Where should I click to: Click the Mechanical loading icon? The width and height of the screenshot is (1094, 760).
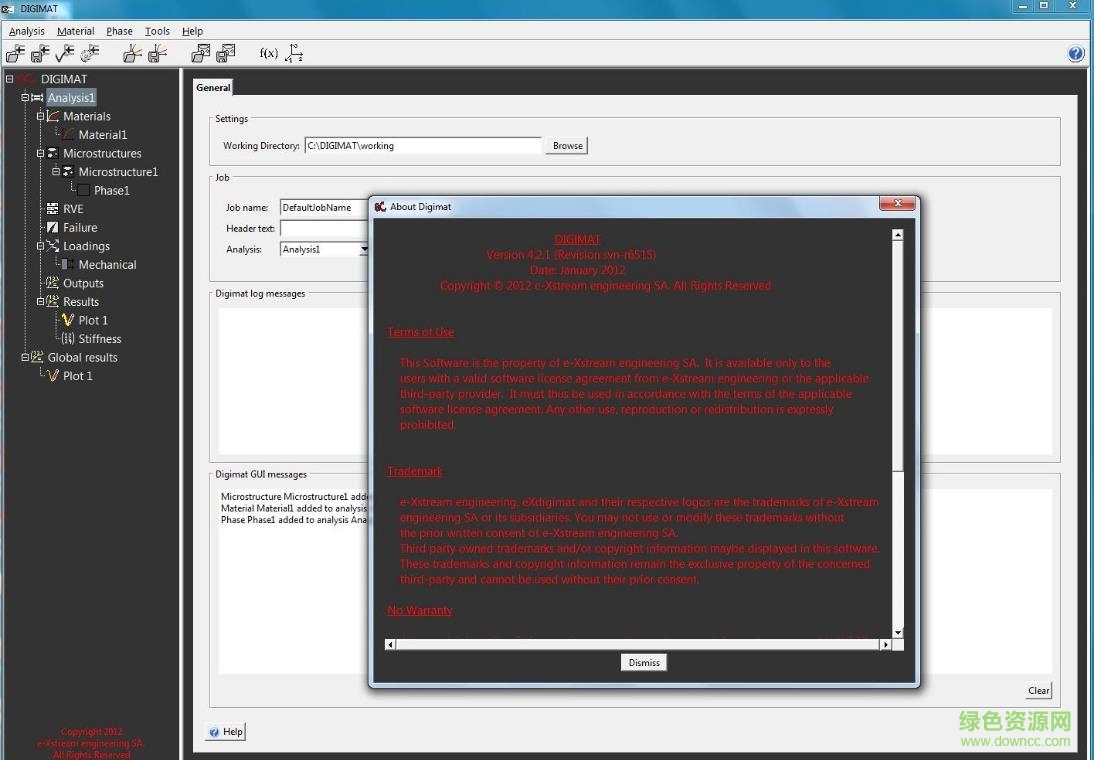[x=68, y=264]
